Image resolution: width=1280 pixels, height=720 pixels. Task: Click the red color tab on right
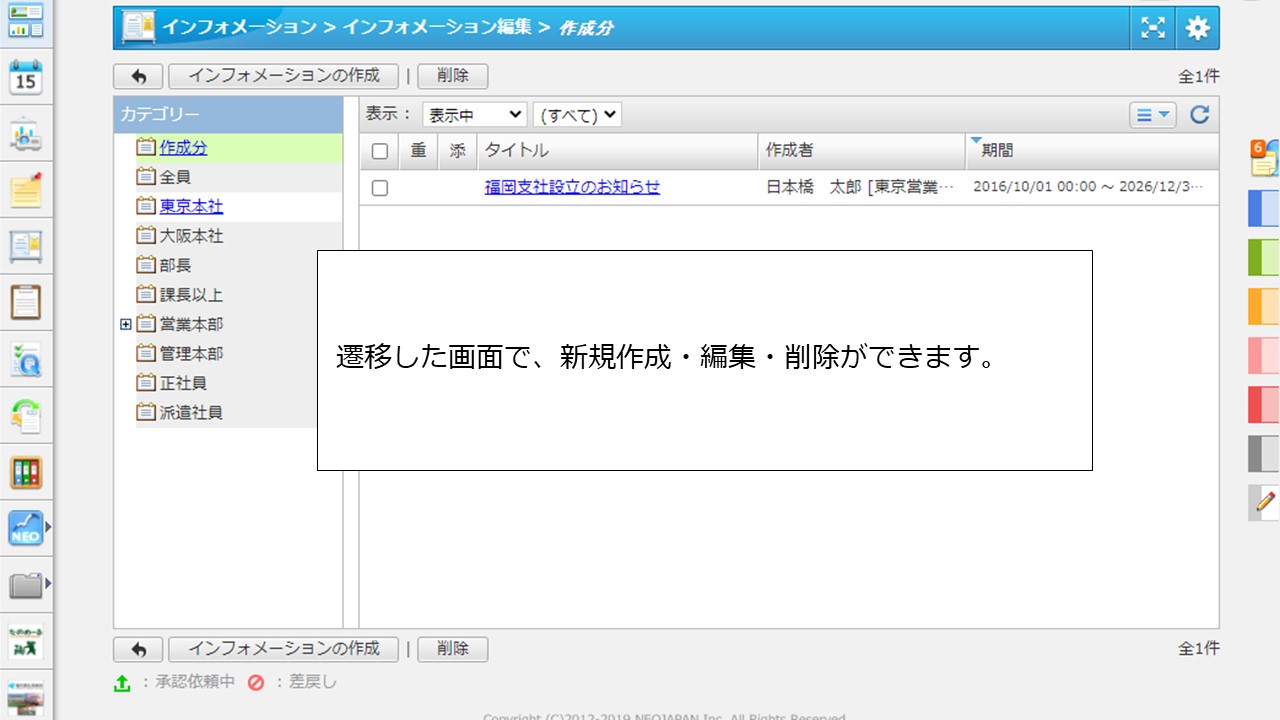1264,405
